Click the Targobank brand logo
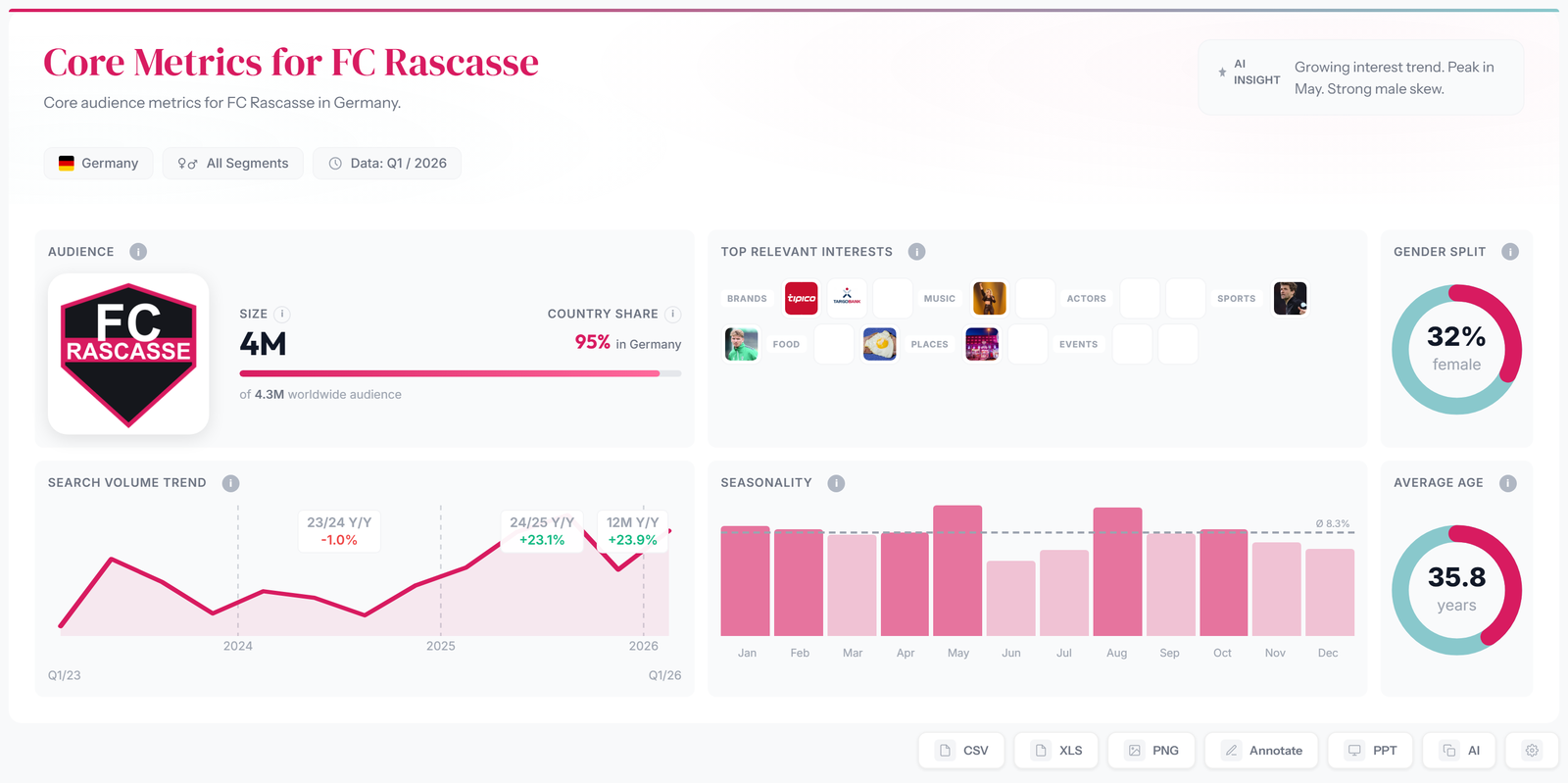 coord(847,299)
